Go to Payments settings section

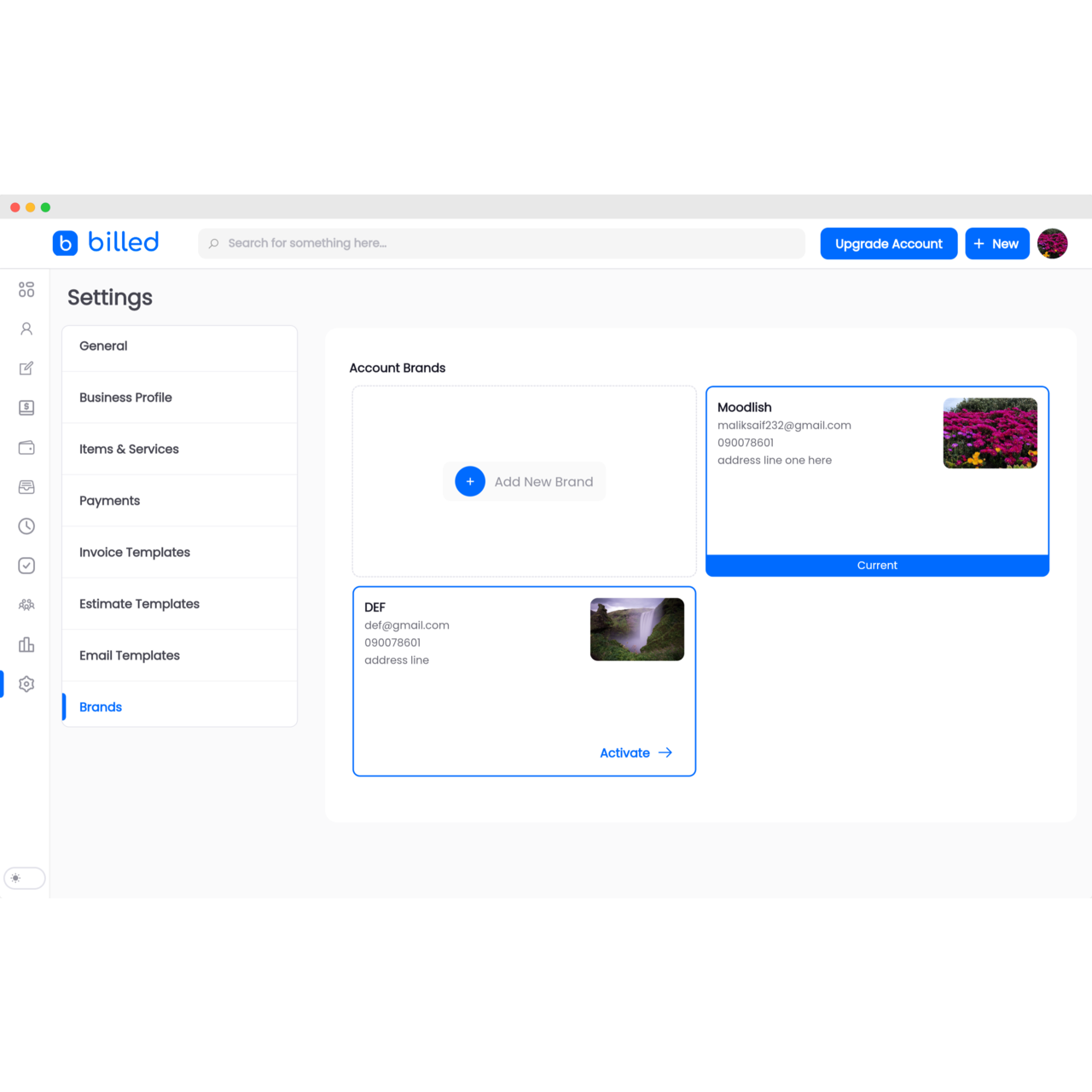(x=109, y=501)
